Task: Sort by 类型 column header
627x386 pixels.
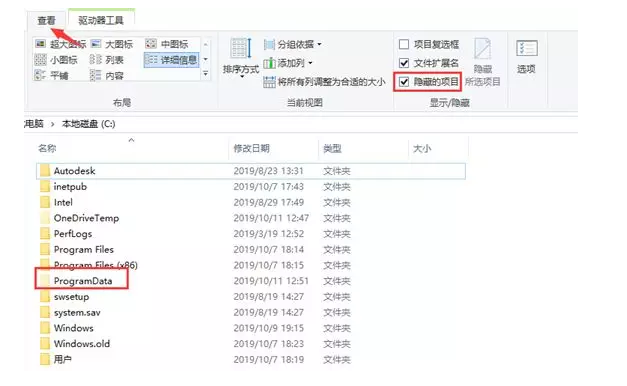Action: click(332, 148)
